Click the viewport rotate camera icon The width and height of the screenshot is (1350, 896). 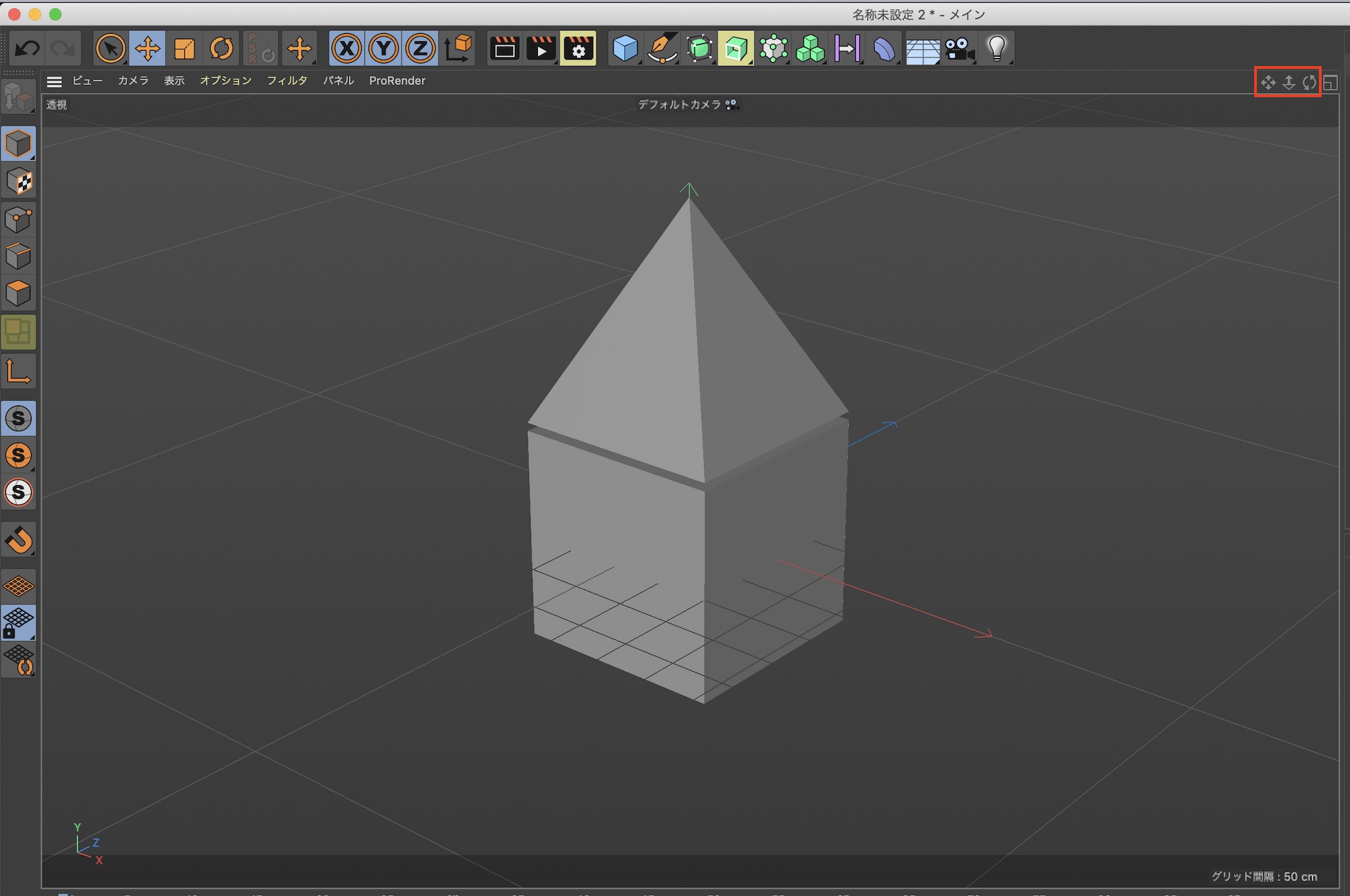pos(1309,82)
